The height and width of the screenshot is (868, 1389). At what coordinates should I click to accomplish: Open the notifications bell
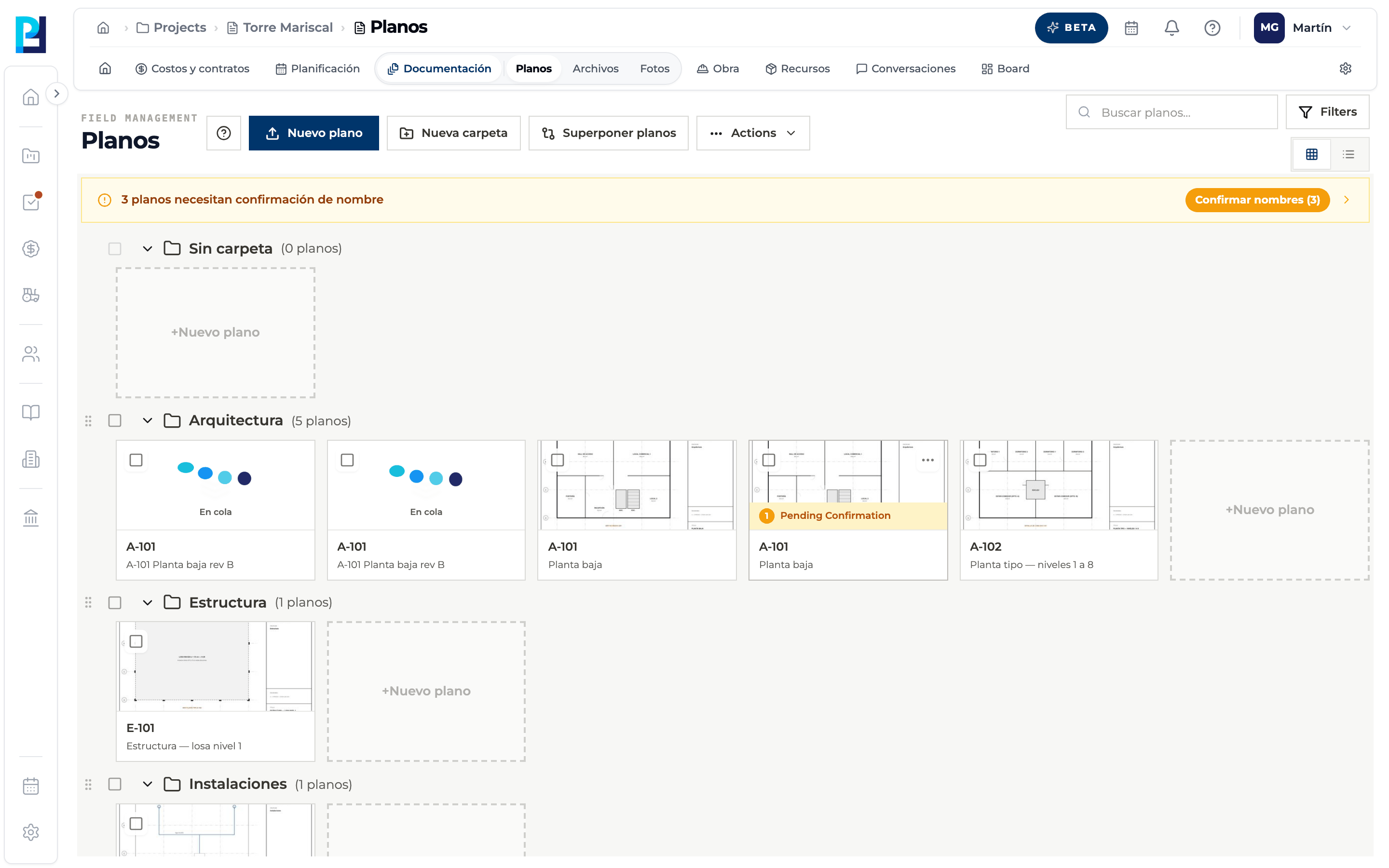(1171, 27)
